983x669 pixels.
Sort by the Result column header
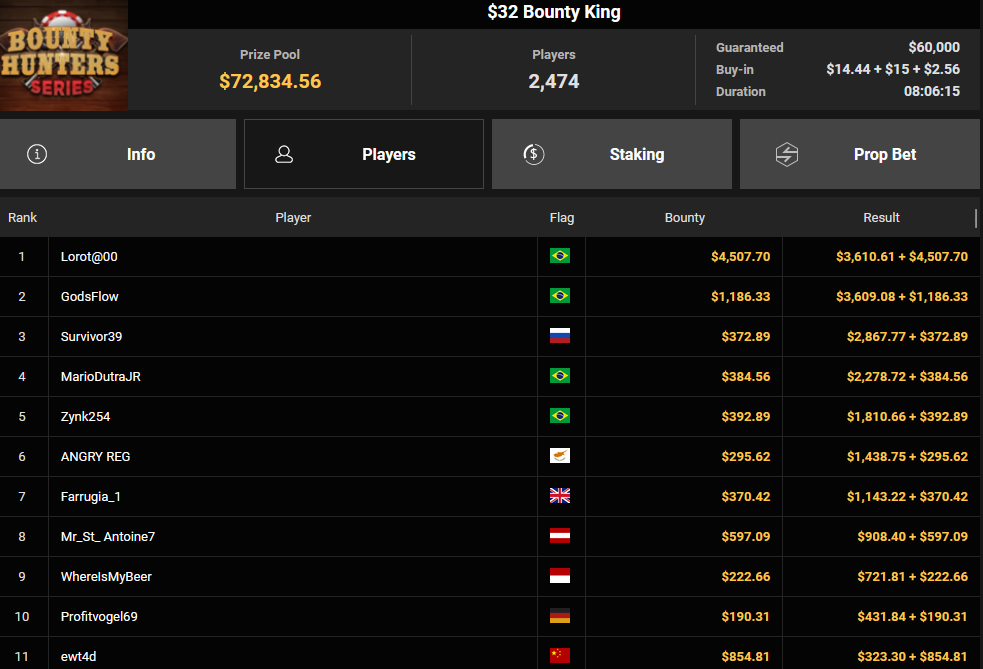click(881, 218)
